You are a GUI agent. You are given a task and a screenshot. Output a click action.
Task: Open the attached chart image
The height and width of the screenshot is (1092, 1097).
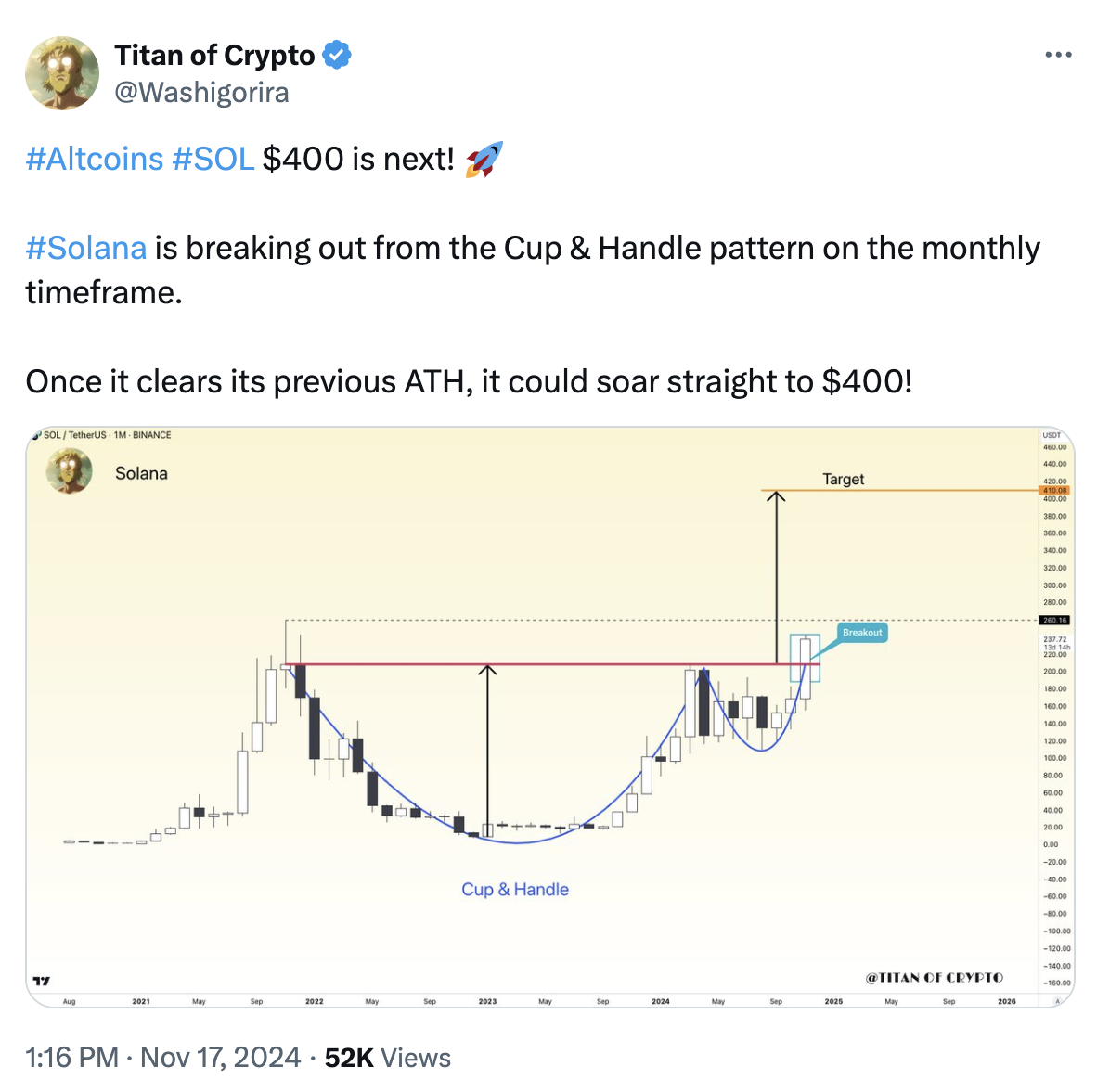click(550, 717)
